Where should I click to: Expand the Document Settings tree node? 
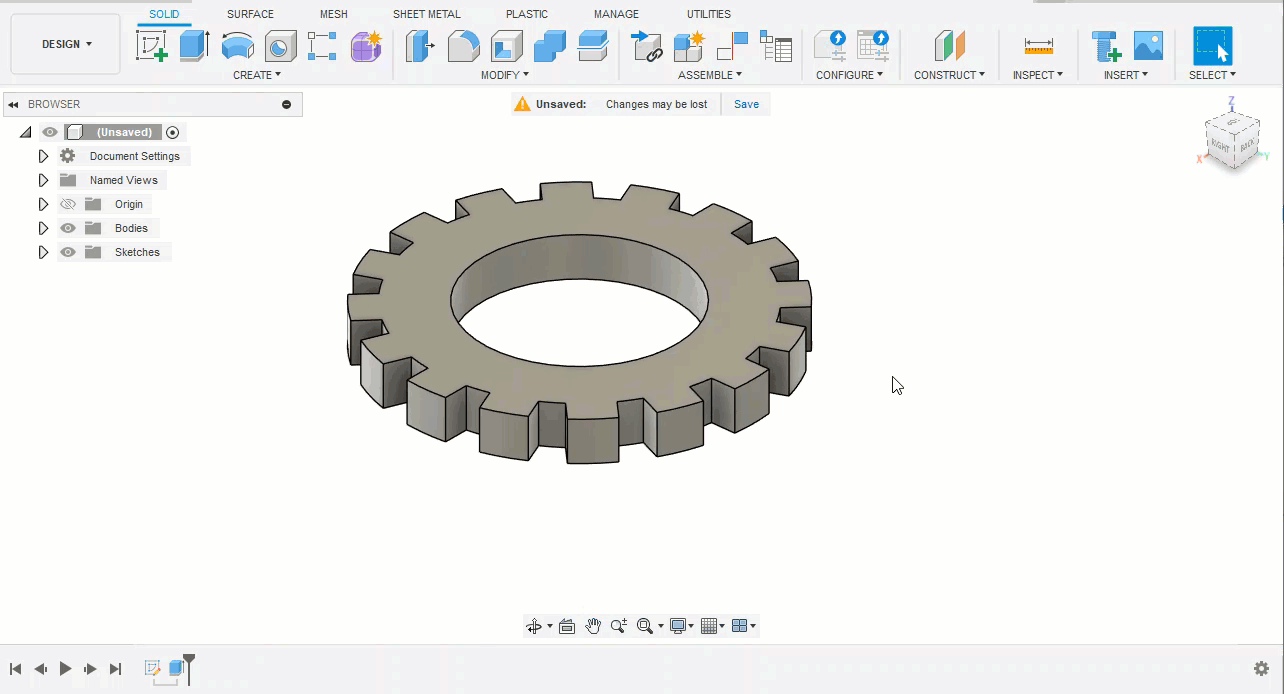click(x=43, y=156)
